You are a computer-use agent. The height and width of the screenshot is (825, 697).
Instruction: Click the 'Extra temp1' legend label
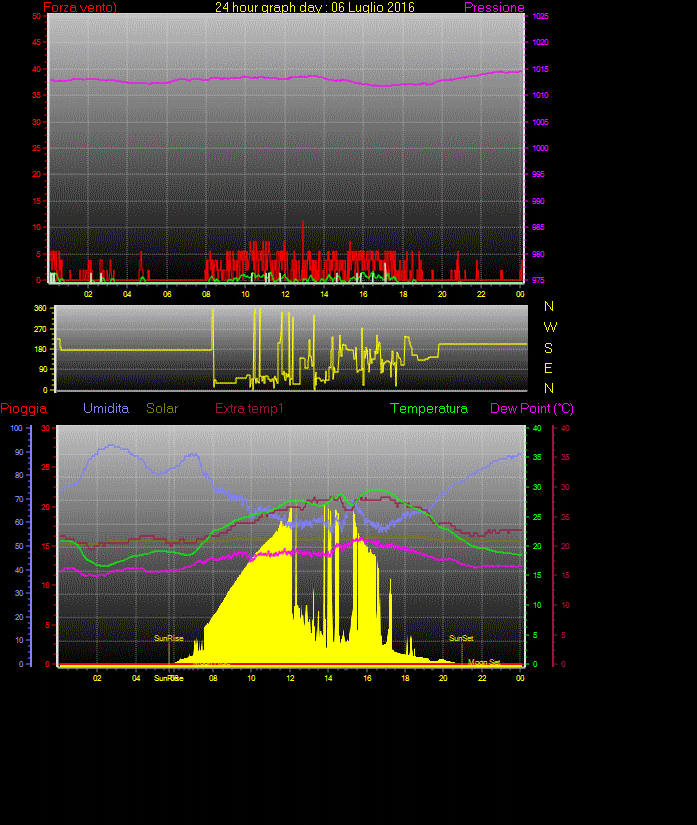coord(249,408)
